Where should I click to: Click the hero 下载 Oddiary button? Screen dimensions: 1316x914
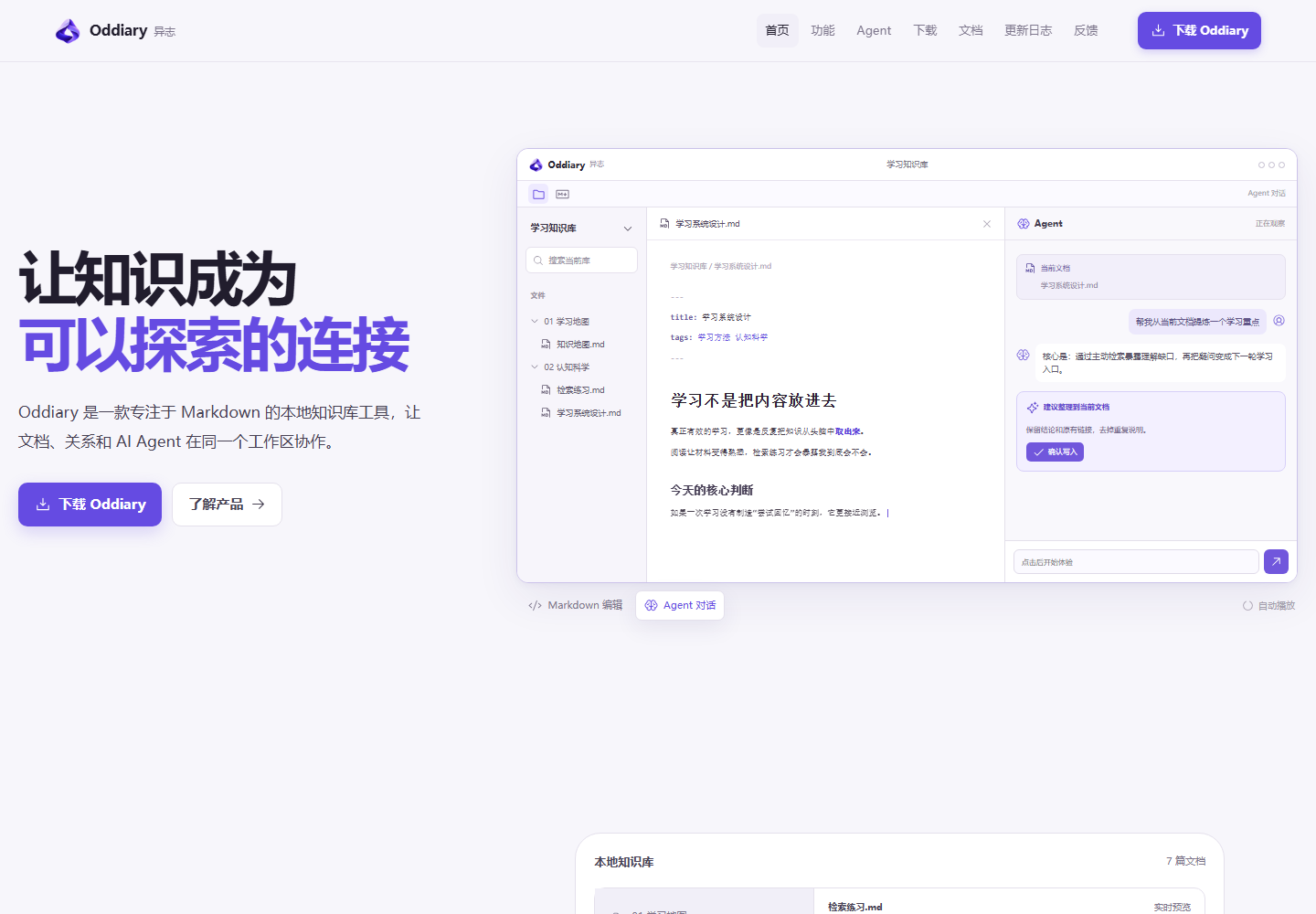coord(90,505)
